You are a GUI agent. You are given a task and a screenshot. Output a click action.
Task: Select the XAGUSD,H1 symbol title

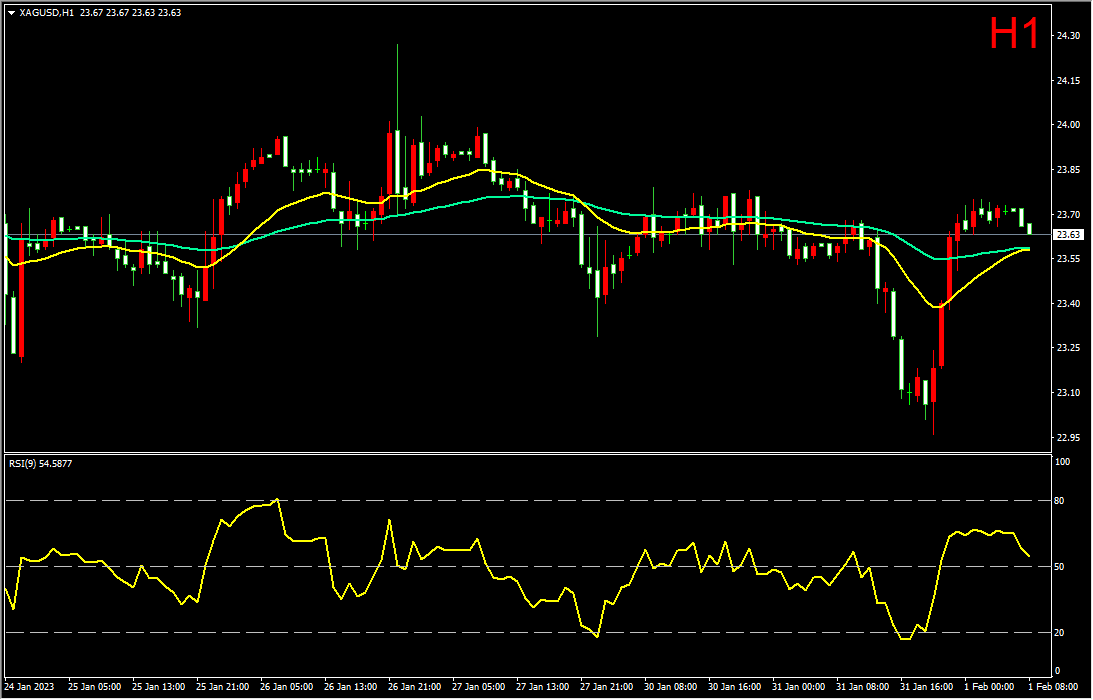47,13
